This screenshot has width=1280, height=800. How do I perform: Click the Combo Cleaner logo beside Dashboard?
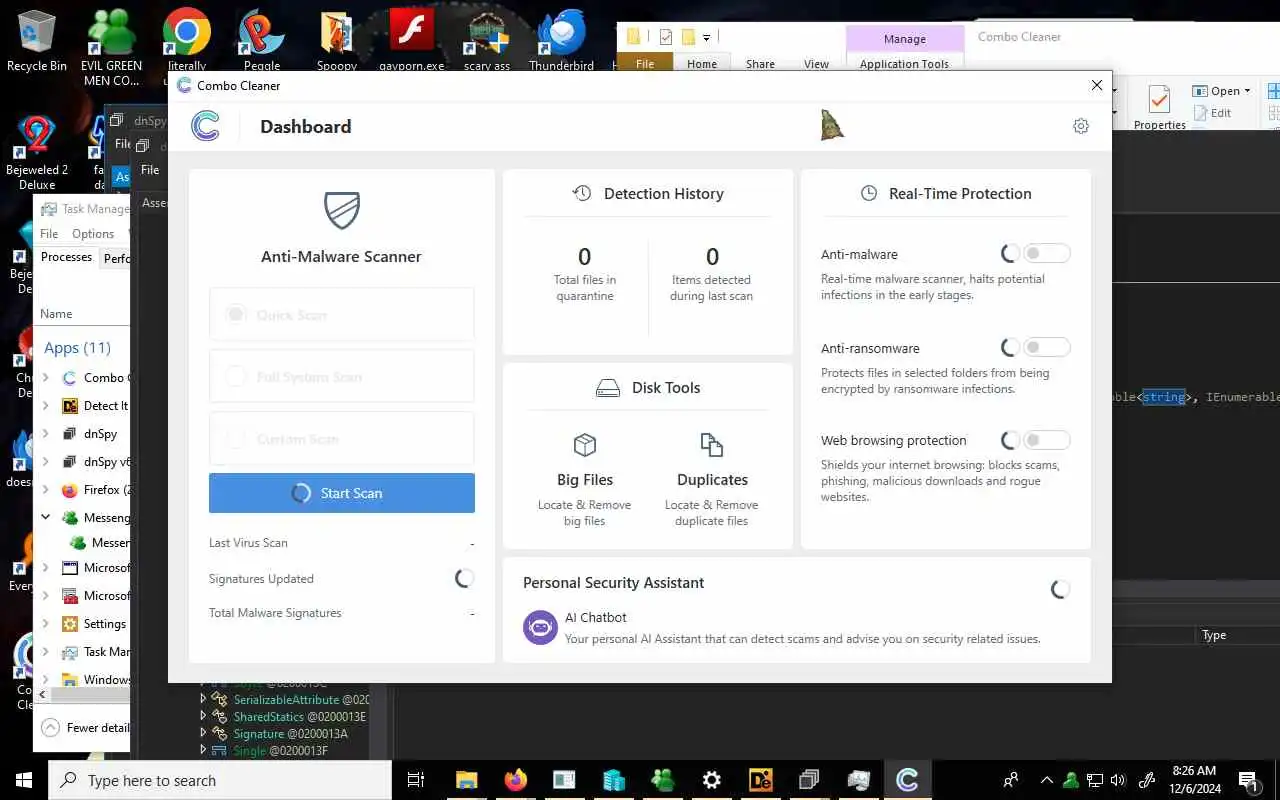pyautogui.click(x=205, y=126)
